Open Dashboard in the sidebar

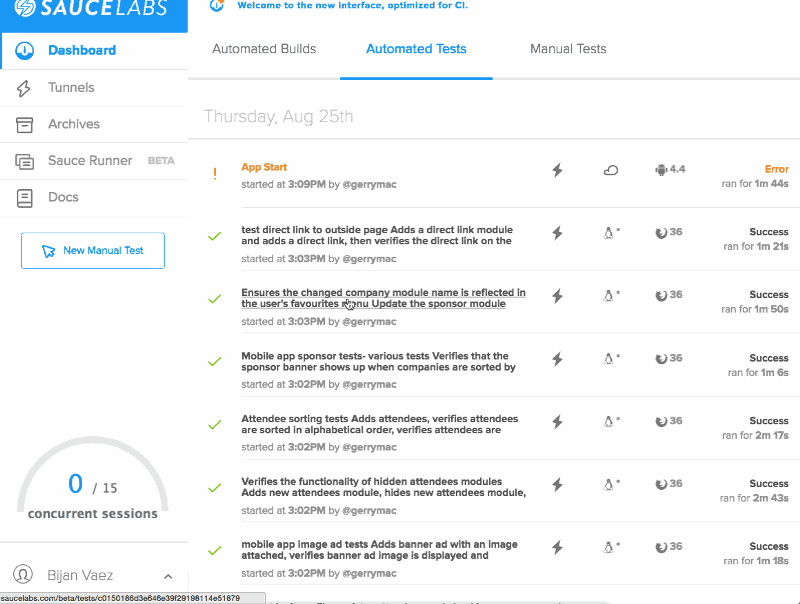81,50
